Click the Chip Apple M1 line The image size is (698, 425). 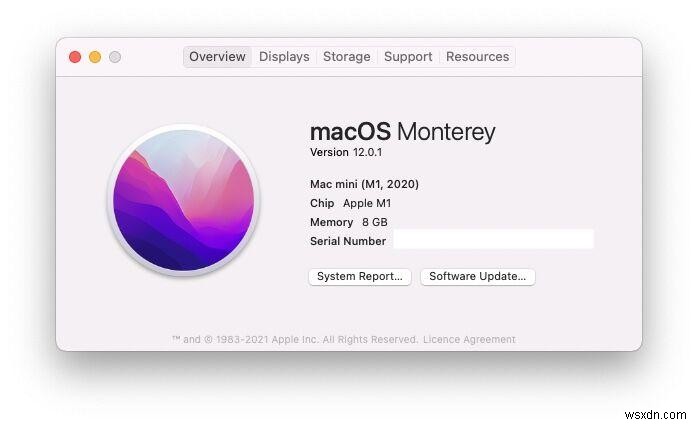point(350,203)
